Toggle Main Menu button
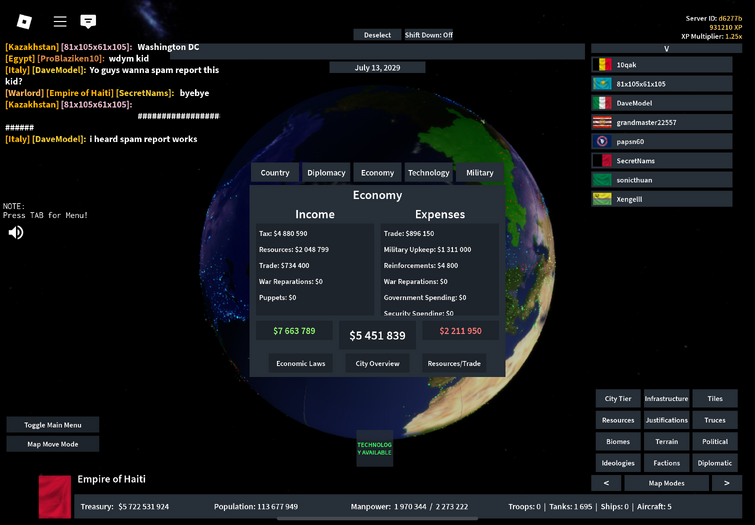This screenshot has height=525, width=755. point(53,425)
